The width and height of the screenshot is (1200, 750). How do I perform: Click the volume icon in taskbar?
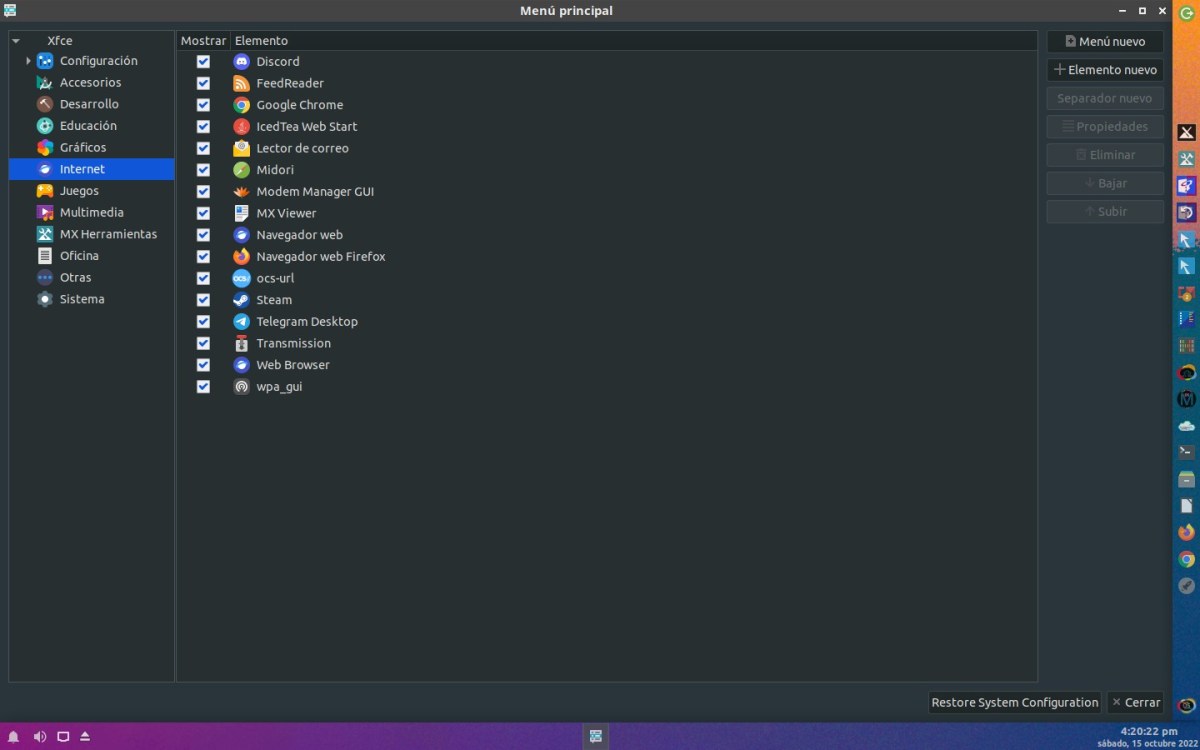click(40, 737)
